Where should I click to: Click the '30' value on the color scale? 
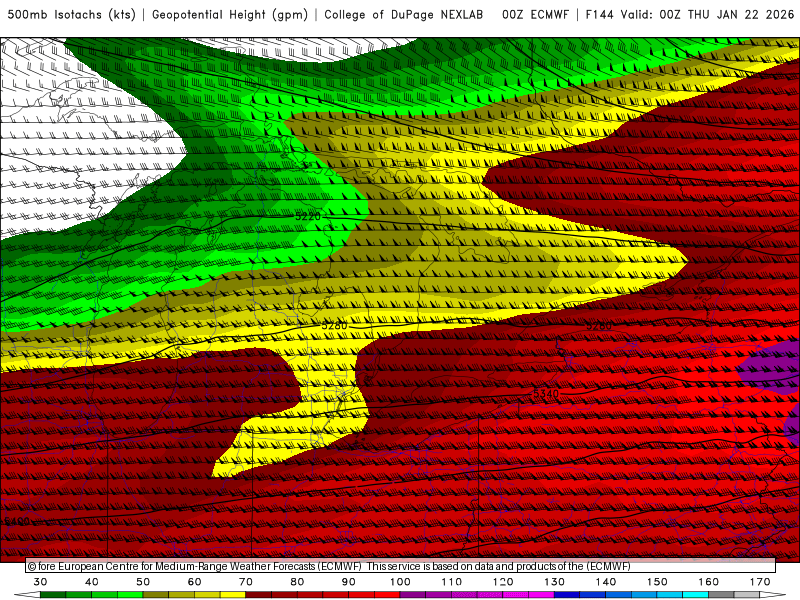[x=40, y=582]
